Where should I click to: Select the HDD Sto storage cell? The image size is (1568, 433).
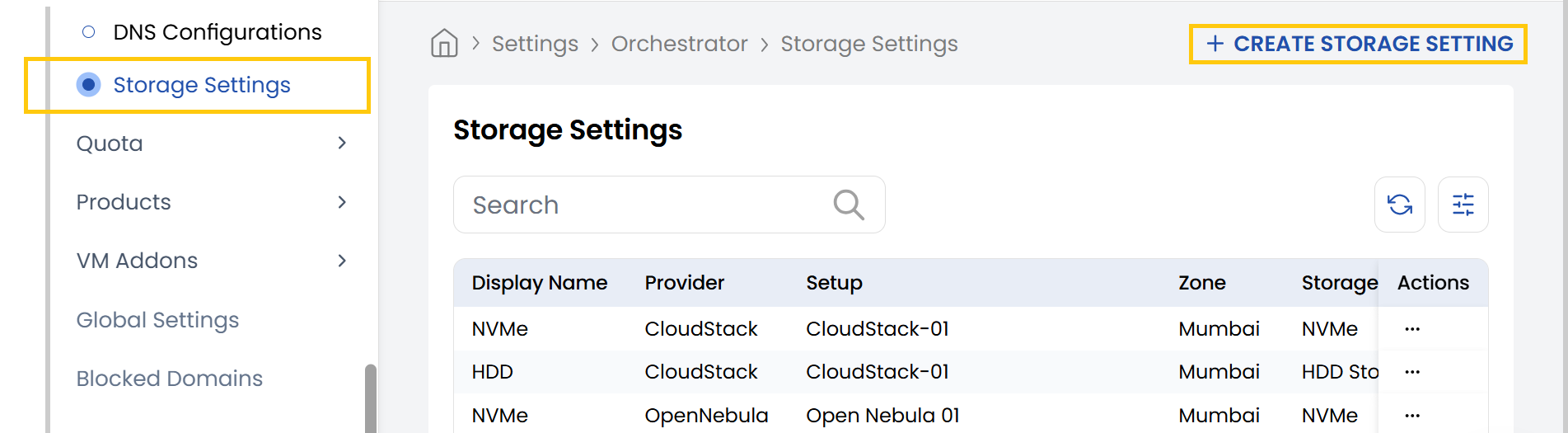click(1340, 372)
